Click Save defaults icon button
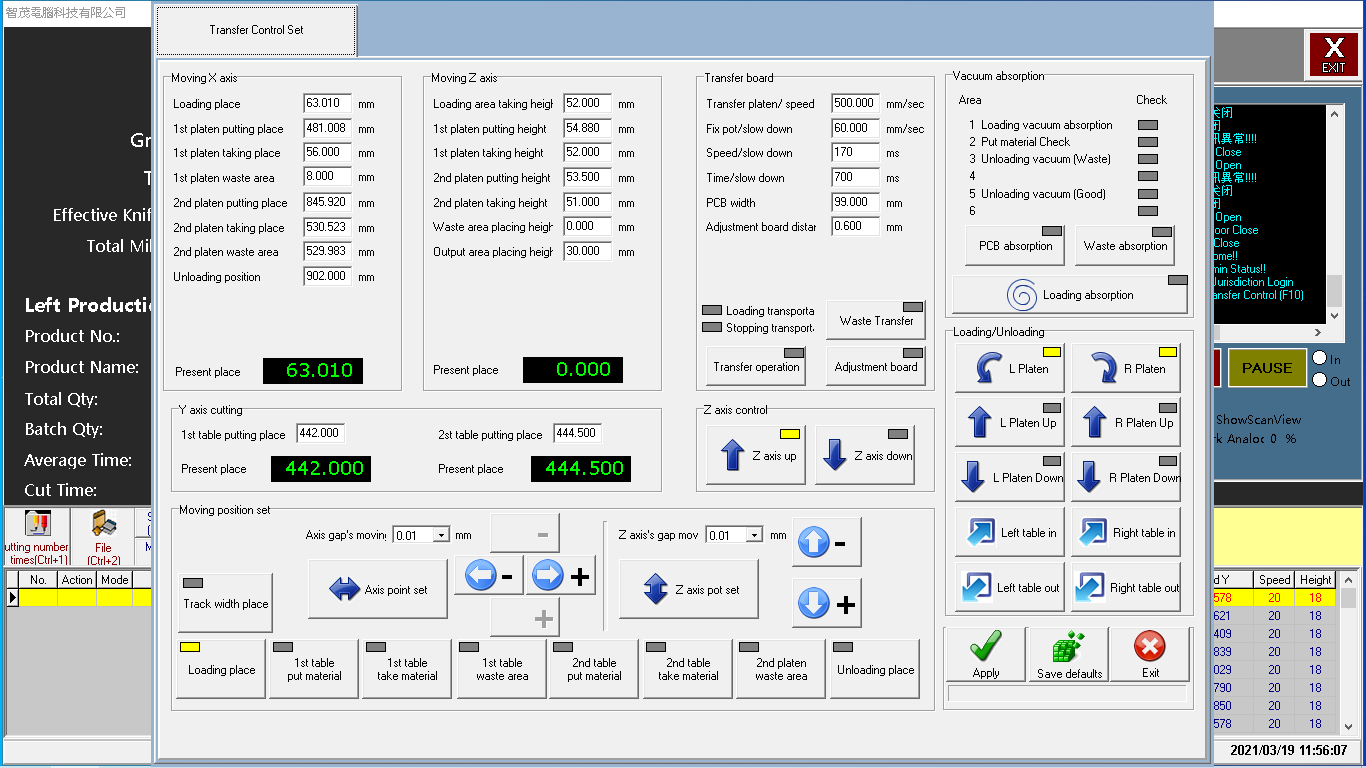Viewport: 1366px width, 768px height. tap(1068, 654)
